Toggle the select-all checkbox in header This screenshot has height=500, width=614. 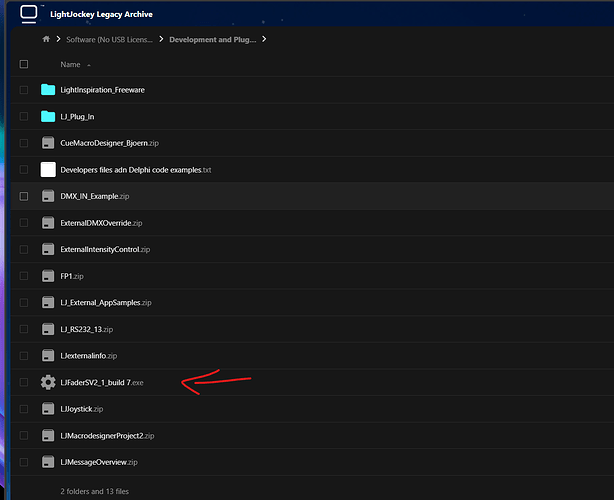coord(24,64)
